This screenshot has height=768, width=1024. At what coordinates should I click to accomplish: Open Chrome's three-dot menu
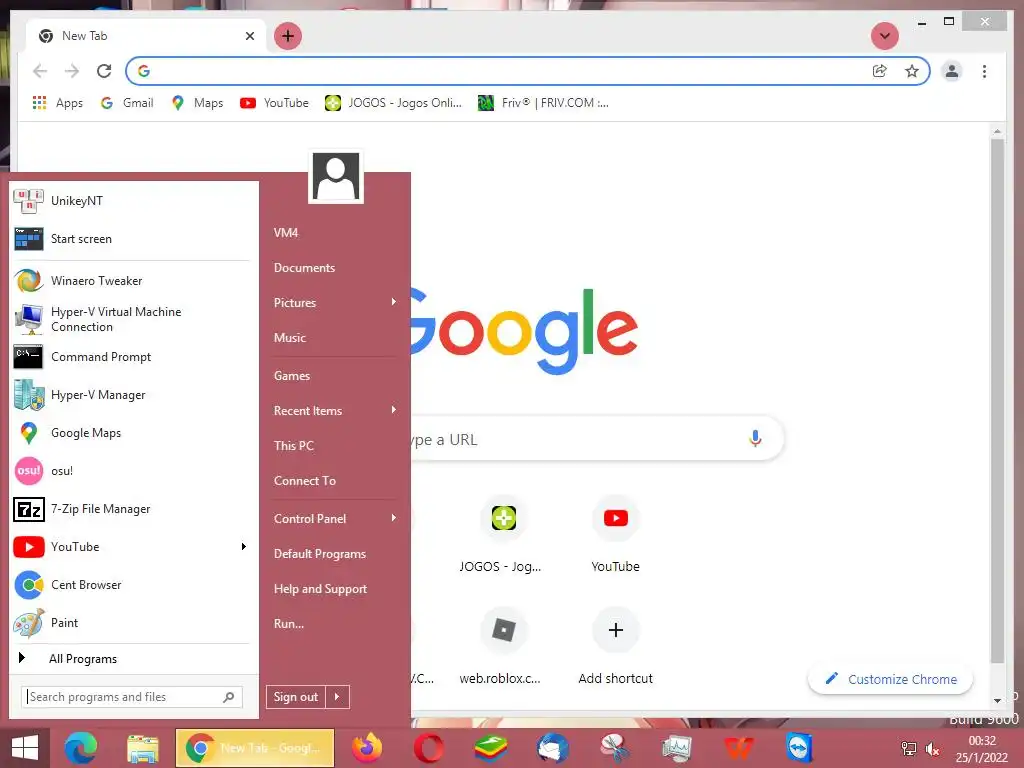pos(984,71)
